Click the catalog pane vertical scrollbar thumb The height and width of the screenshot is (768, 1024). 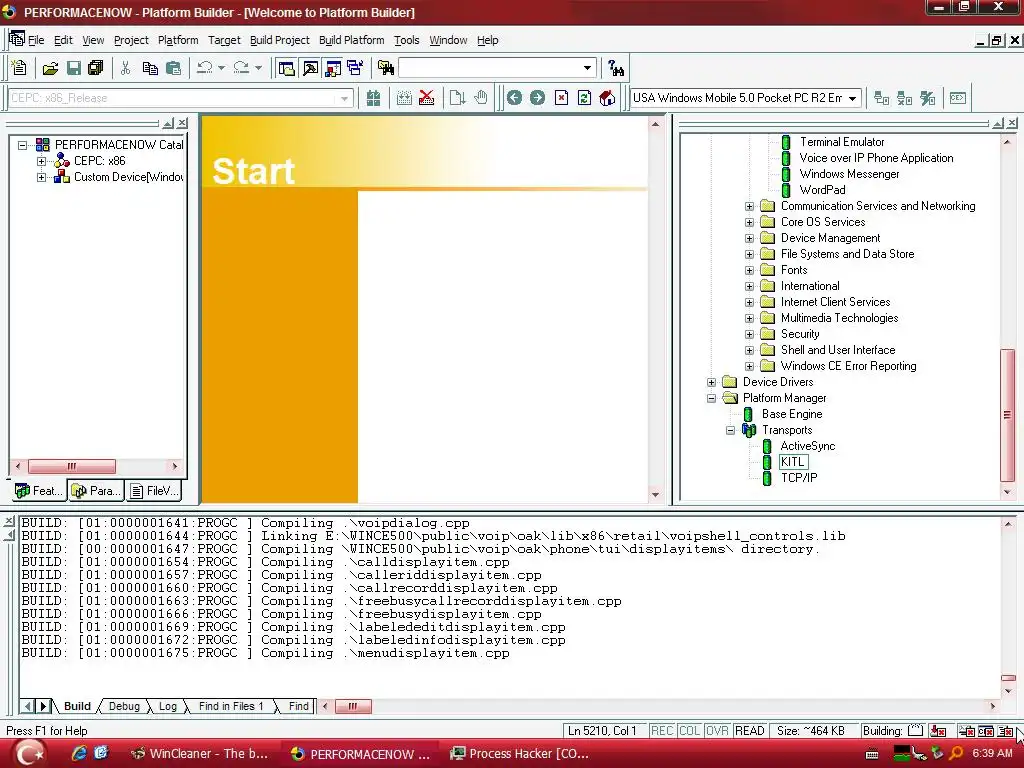click(1007, 415)
